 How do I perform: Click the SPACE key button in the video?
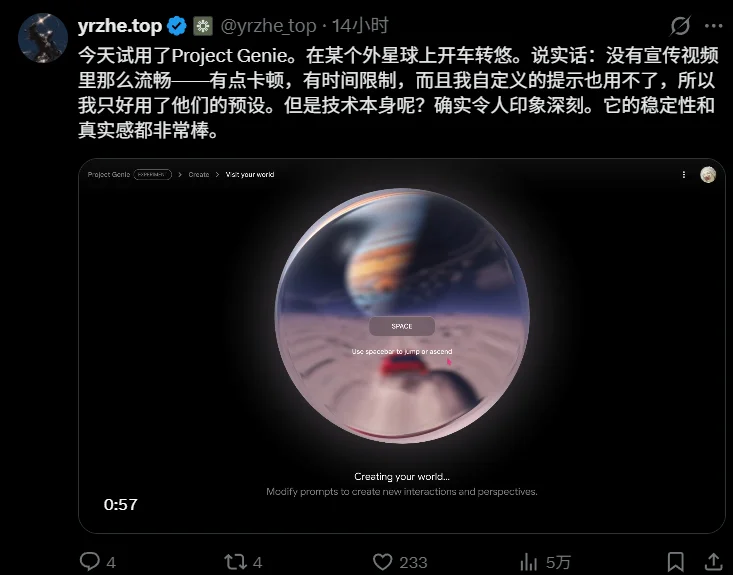pos(402,326)
